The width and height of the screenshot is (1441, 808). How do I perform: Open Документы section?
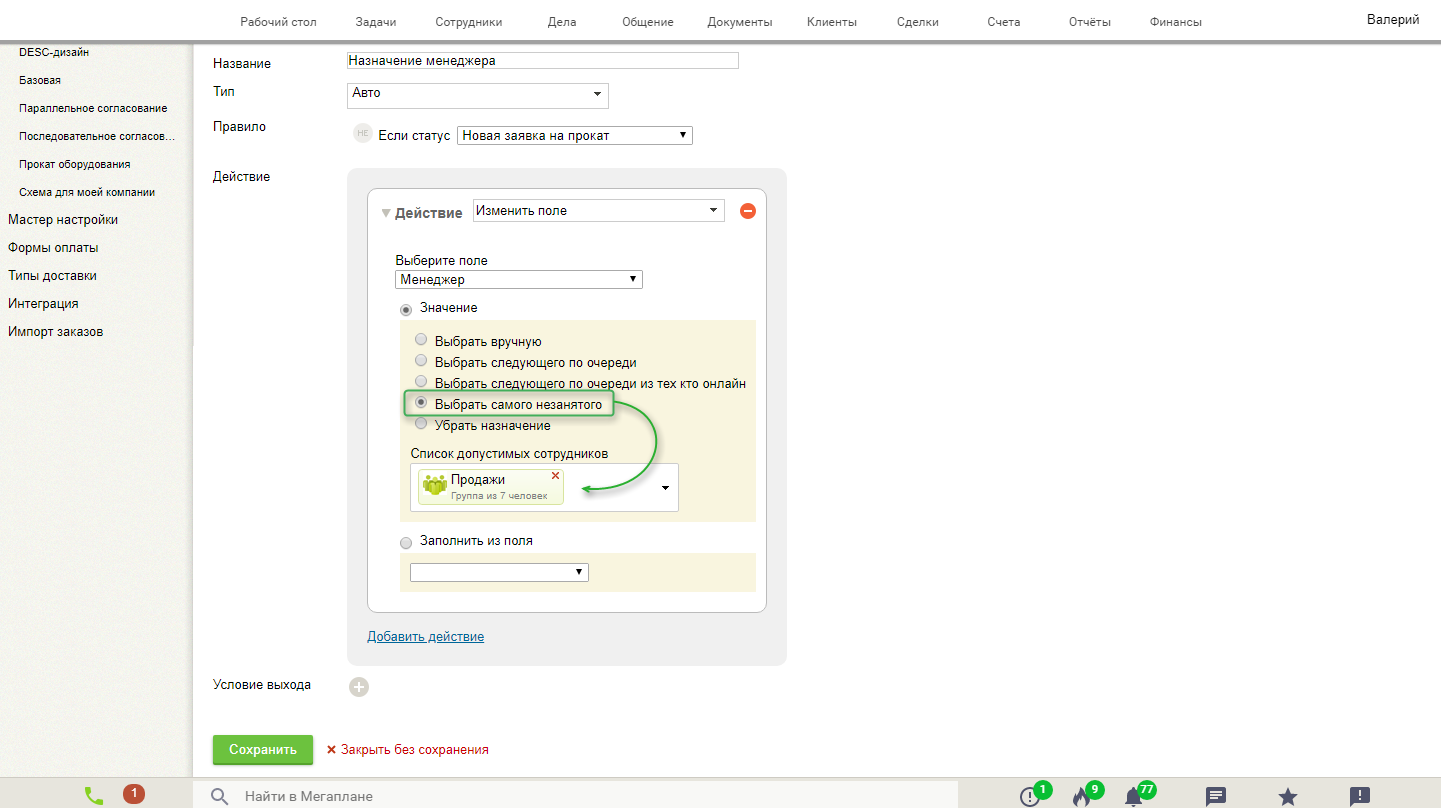740,22
